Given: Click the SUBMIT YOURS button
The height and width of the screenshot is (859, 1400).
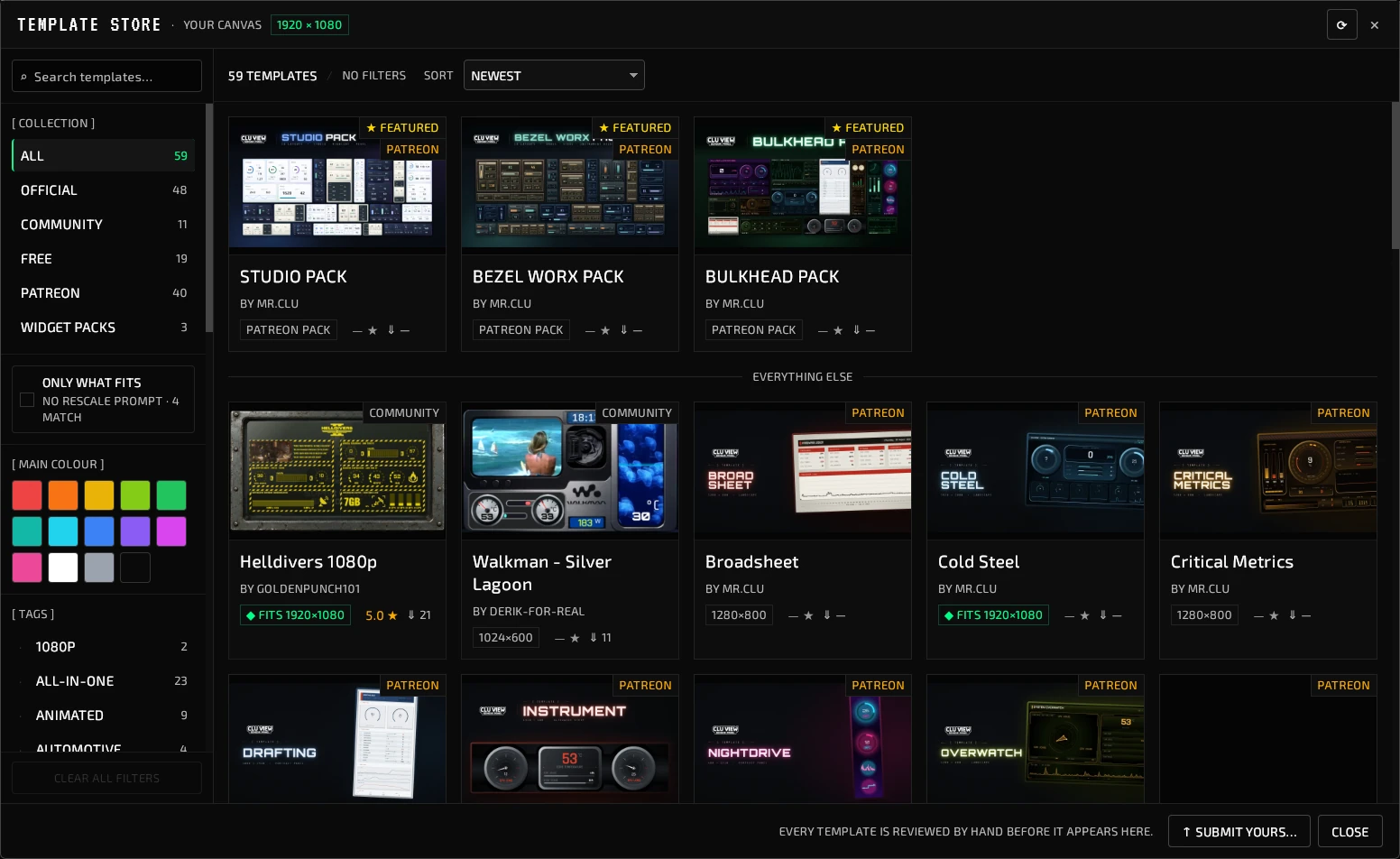Looking at the screenshot, I should pos(1239,832).
